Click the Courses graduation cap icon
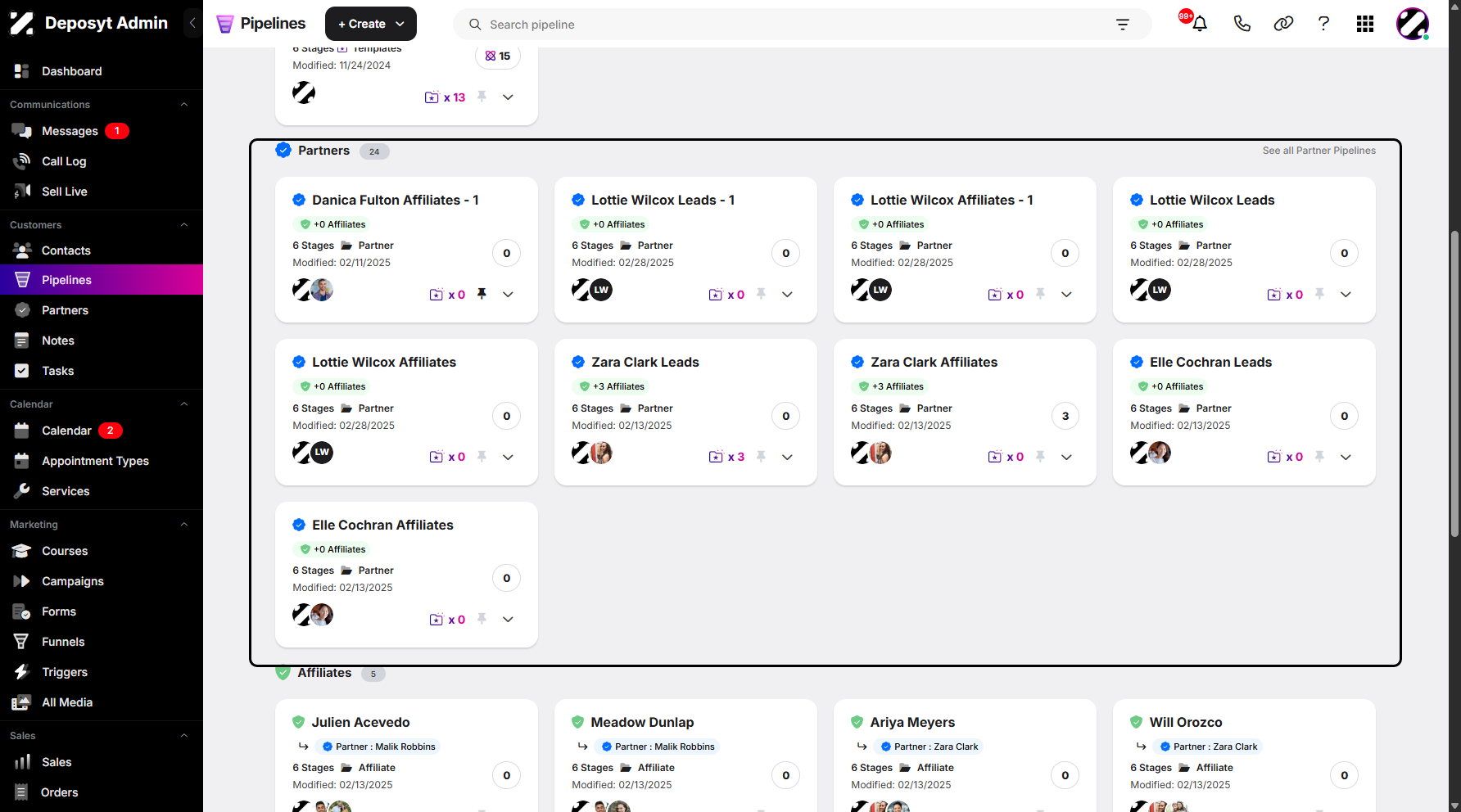The image size is (1461, 812). tap(22, 551)
